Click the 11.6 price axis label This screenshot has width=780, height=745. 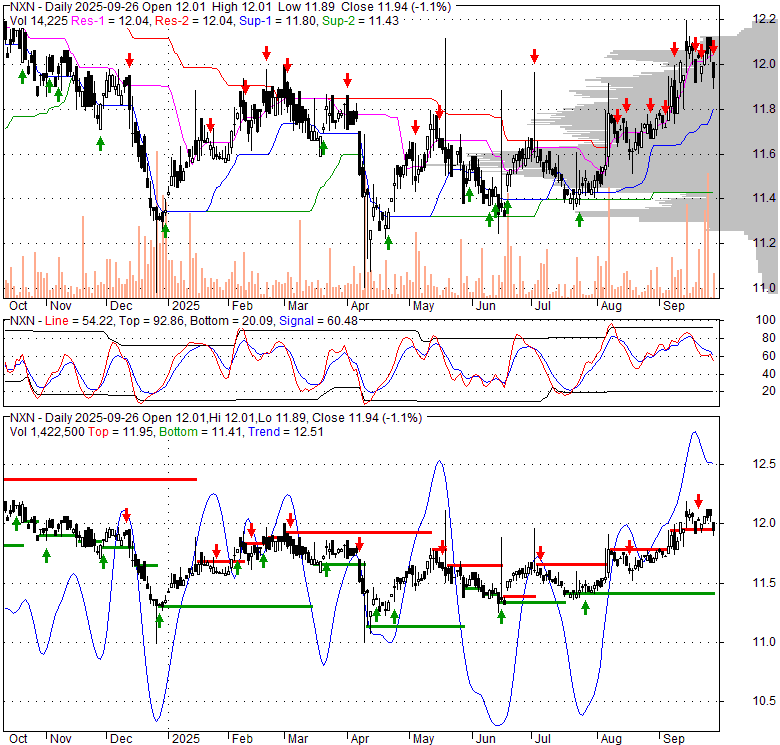(764, 154)
